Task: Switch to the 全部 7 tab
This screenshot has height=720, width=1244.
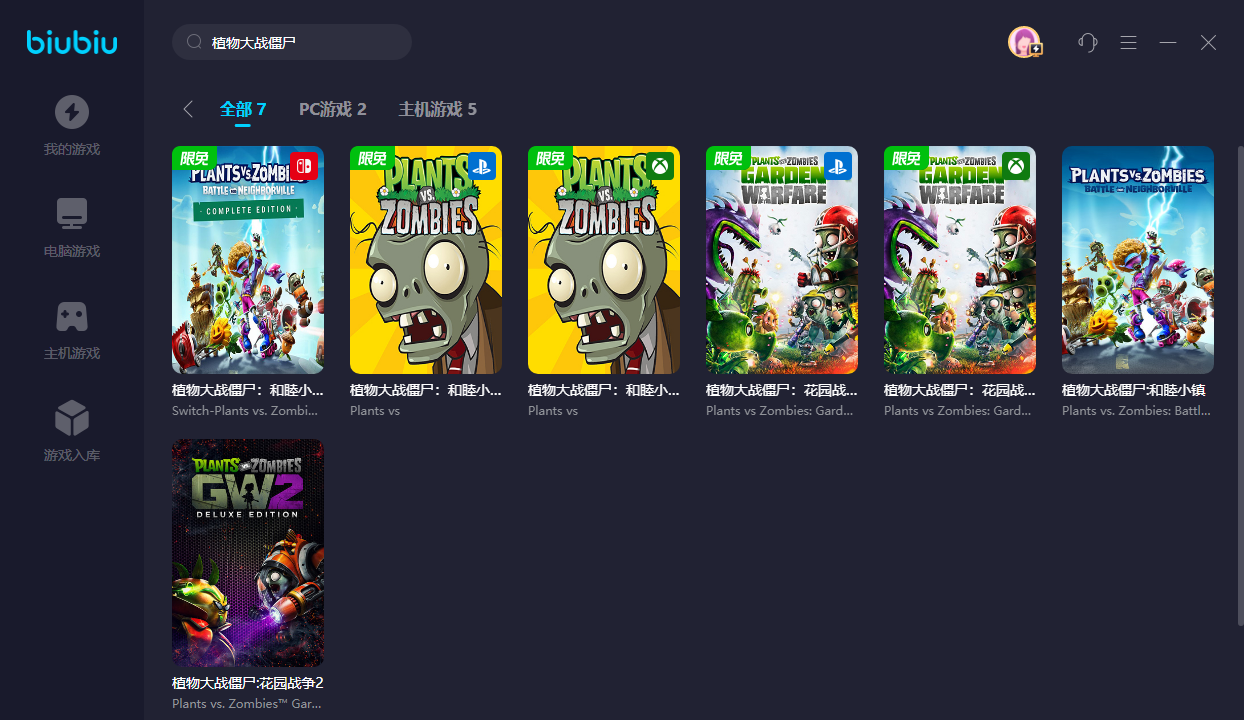Action: (243, 109)
